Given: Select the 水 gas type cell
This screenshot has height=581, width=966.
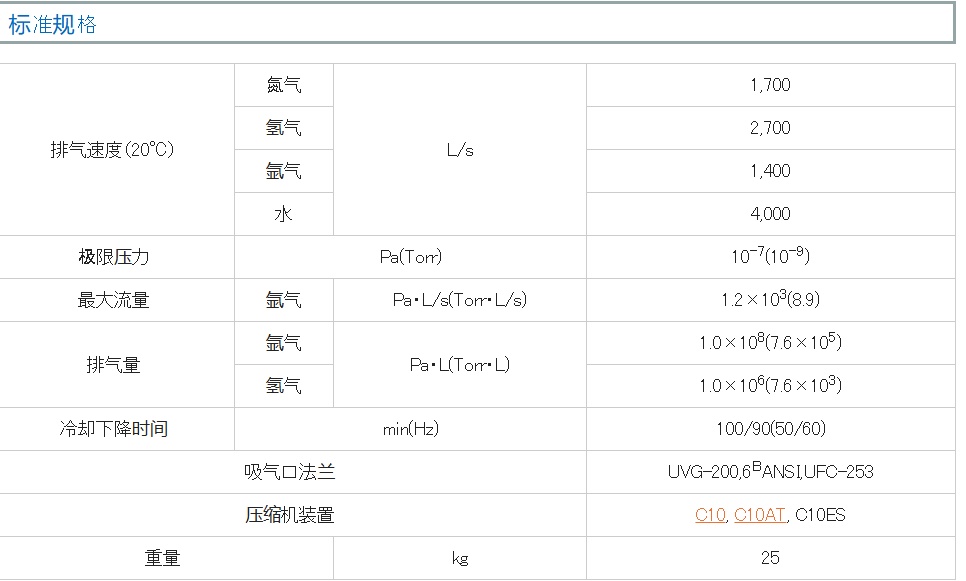Looking at the screenshot, I should coord(284,214).
